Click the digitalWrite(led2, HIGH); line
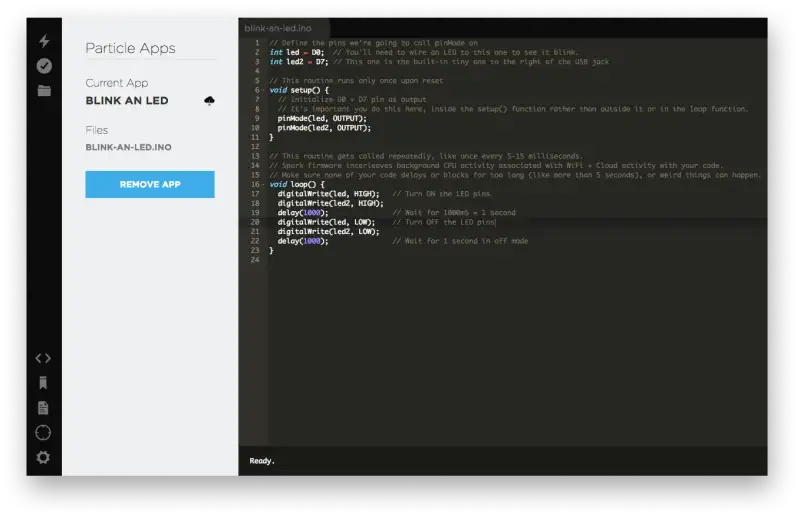Screen dimensions: 800x532 coord(331,204)
